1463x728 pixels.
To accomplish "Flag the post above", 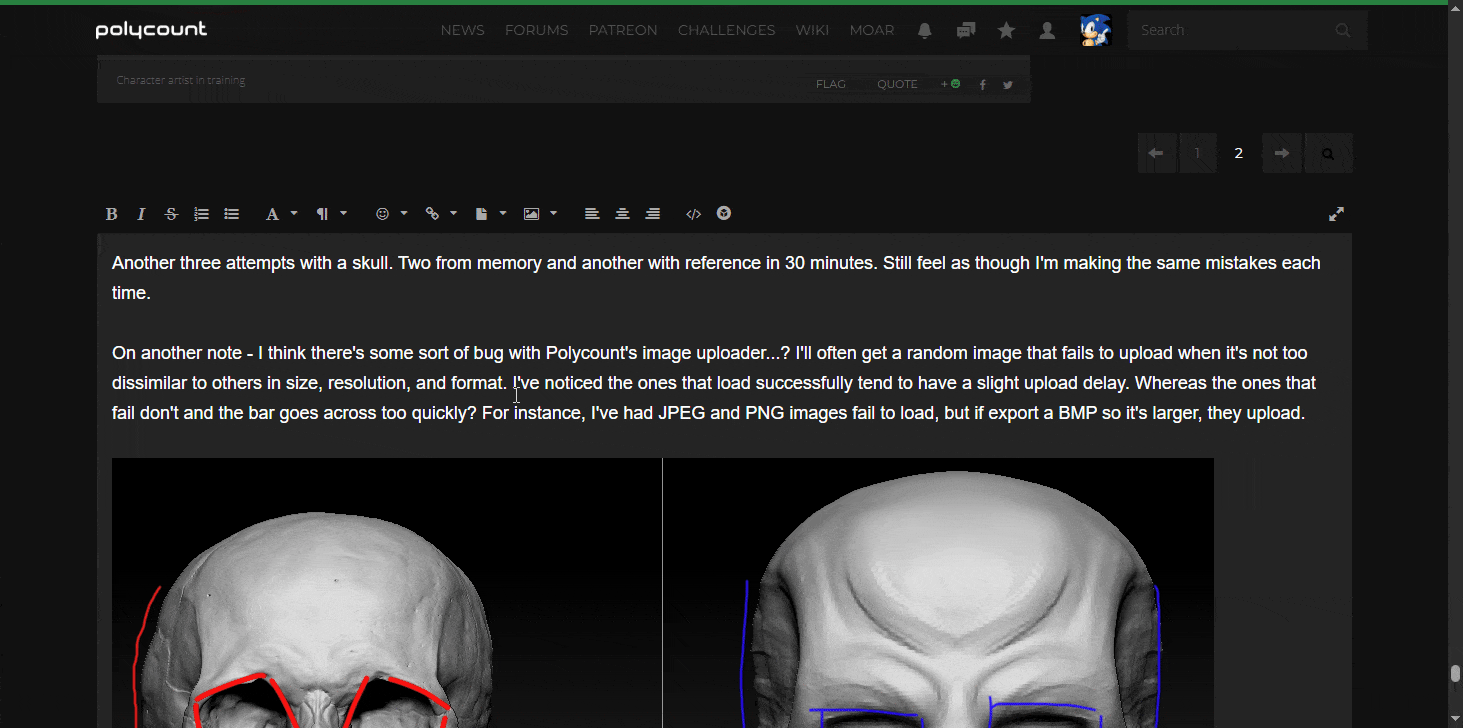I will coord(831,84).
